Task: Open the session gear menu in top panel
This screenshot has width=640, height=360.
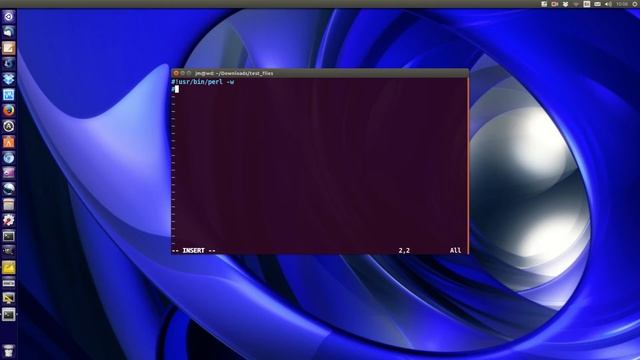Action: click(x=636, y=4)
